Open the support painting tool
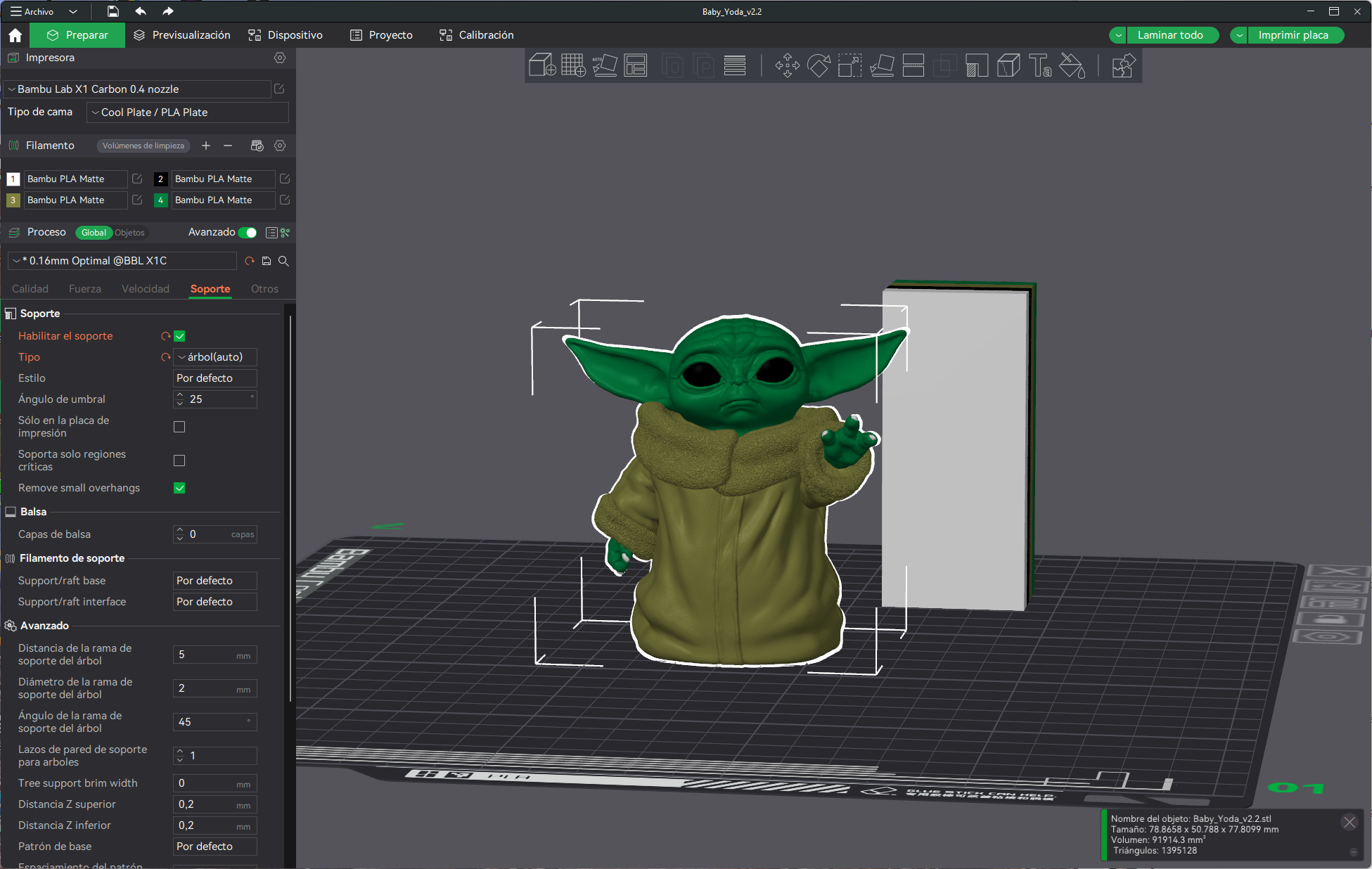The width and height of the screenshot is (1372, 869). click(977, 65)
